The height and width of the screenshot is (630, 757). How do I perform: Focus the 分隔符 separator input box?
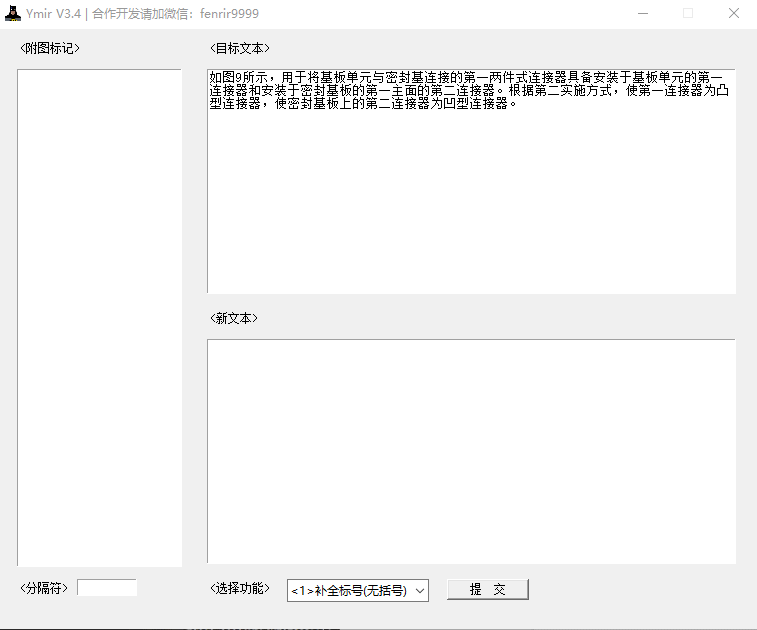[x=107, y=588]
